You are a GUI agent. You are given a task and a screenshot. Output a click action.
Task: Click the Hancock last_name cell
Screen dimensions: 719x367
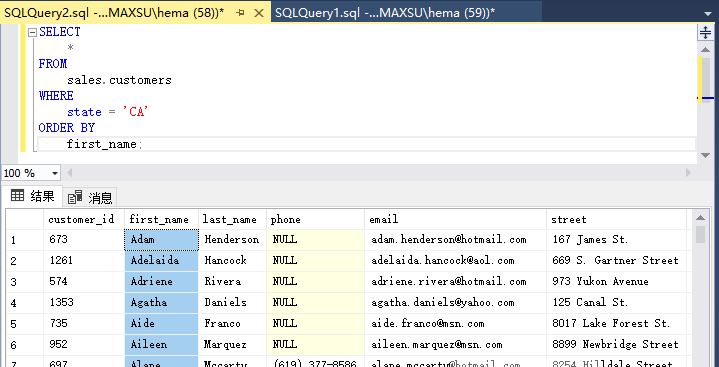tap(232, 261)
